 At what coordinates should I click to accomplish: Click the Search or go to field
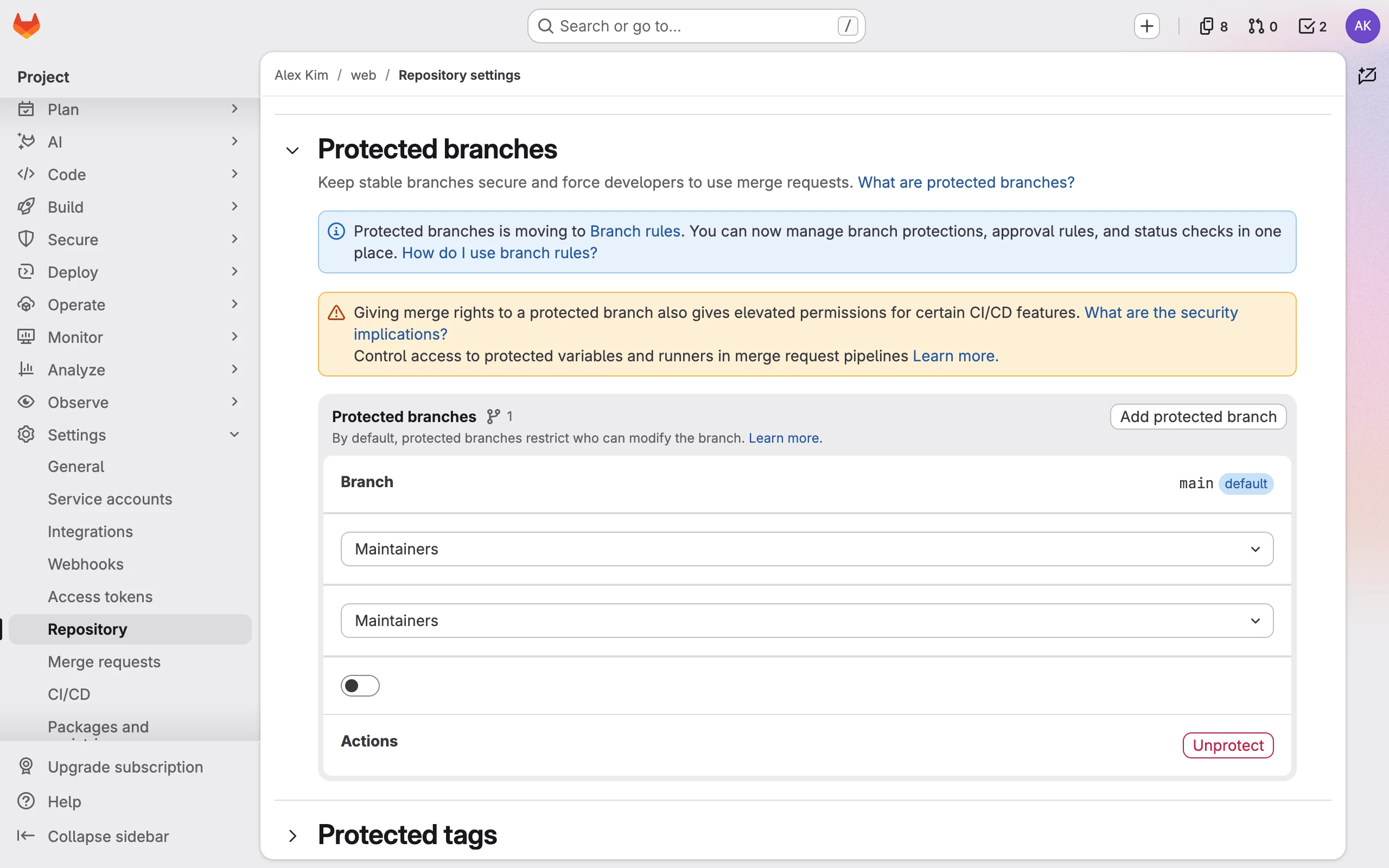696,26
